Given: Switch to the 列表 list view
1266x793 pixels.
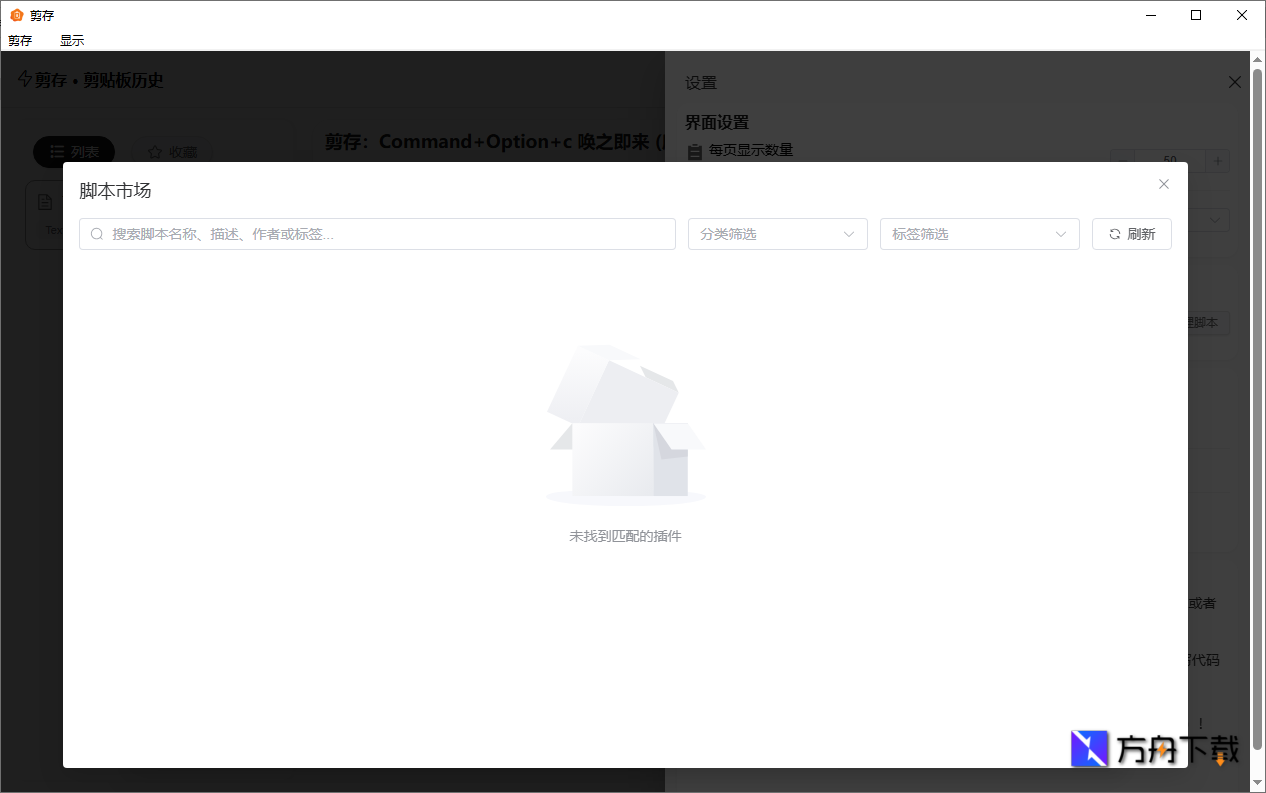Looking at the screenshot, I should (73, 151).
